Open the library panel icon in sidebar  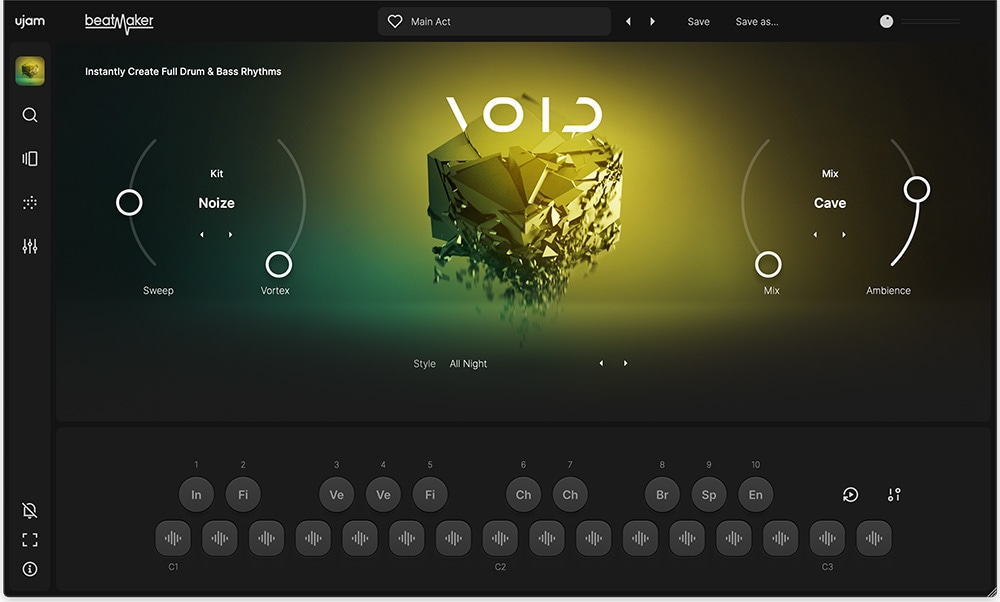30,158
